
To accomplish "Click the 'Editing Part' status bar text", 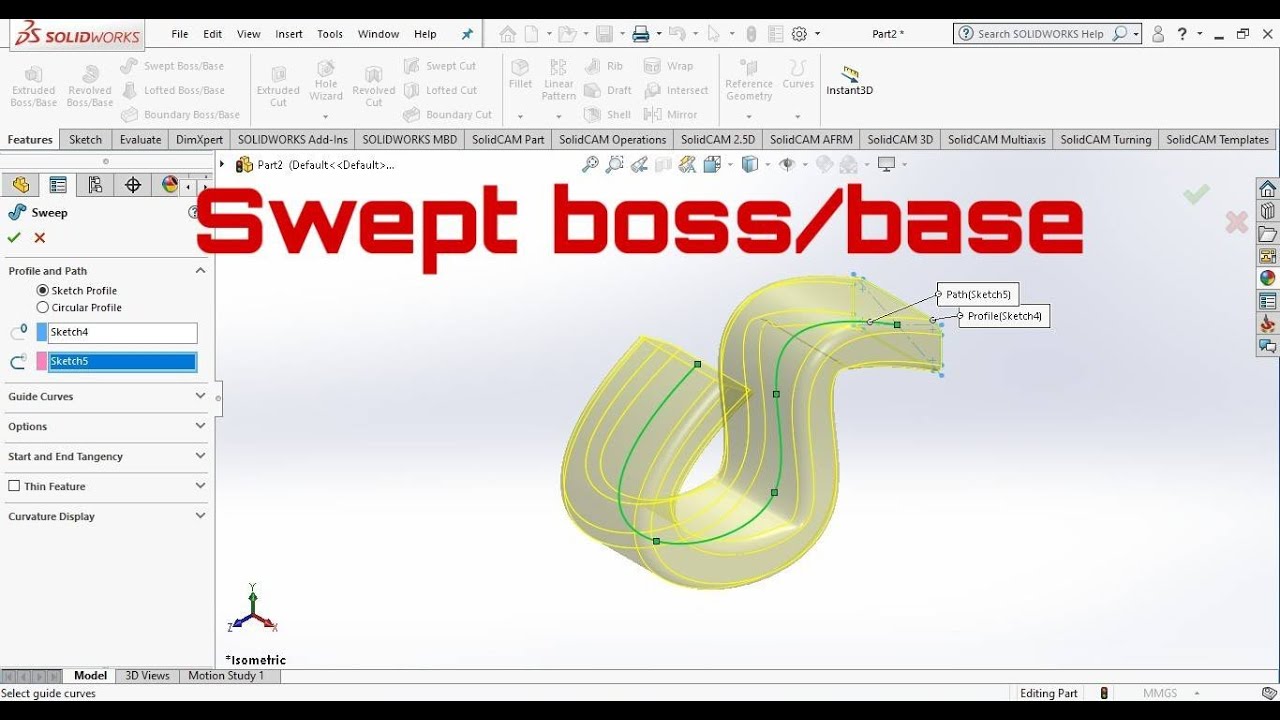I will coord(1048,693).
